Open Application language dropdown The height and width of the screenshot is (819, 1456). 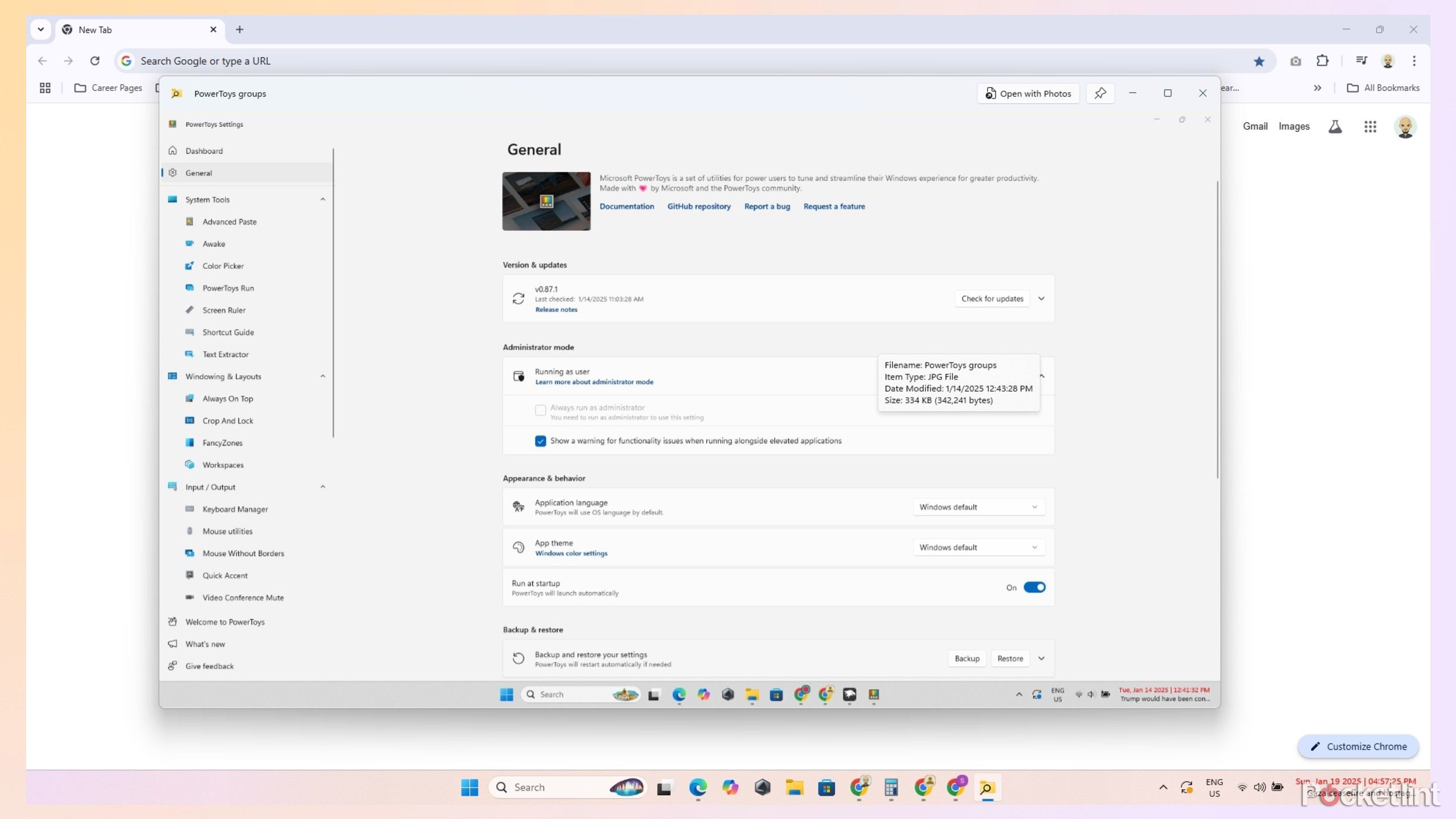pos(978,507)
